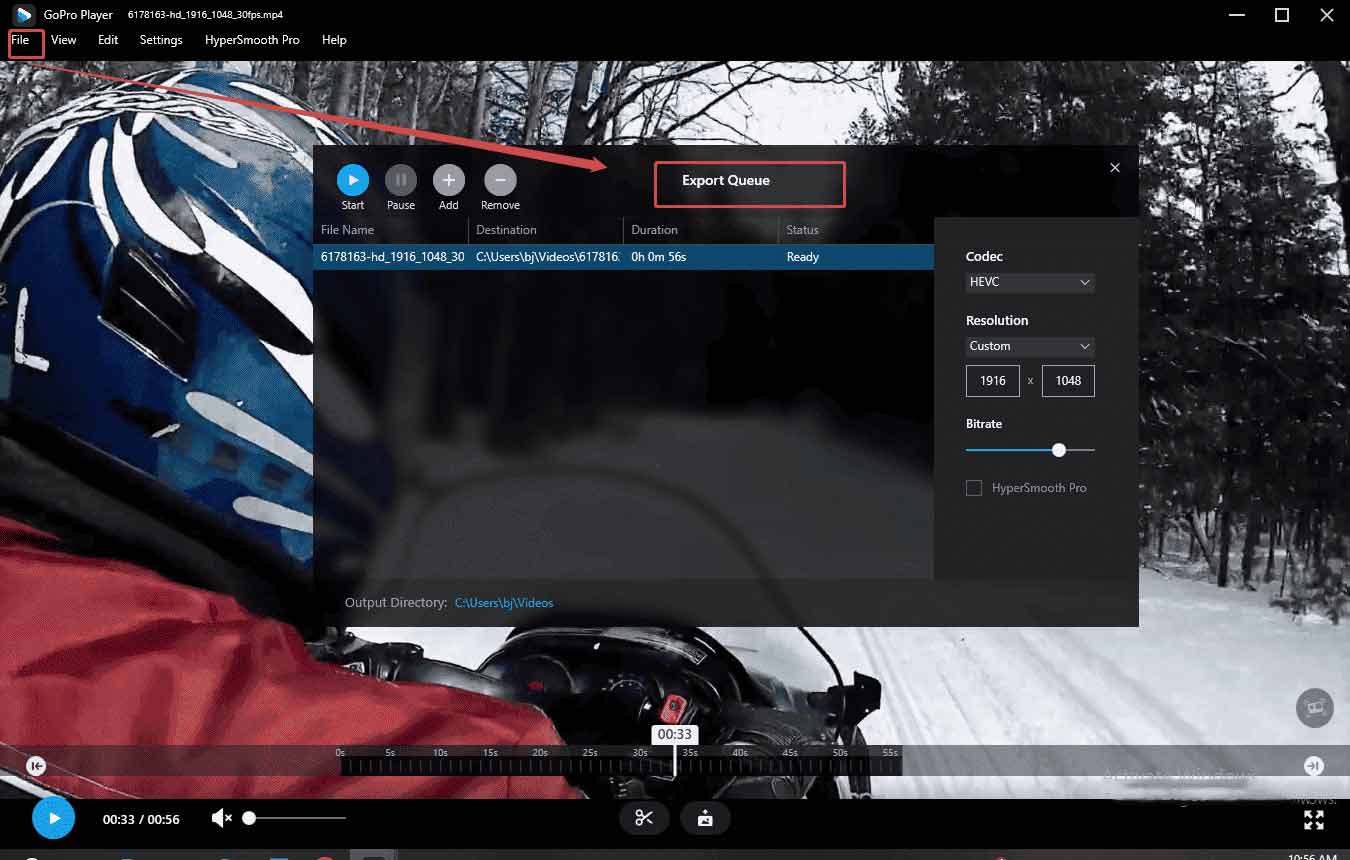Open the HyperSmooth Pro menu
The height and width of the screenshot is (860, 1350).
click(251, 40)
